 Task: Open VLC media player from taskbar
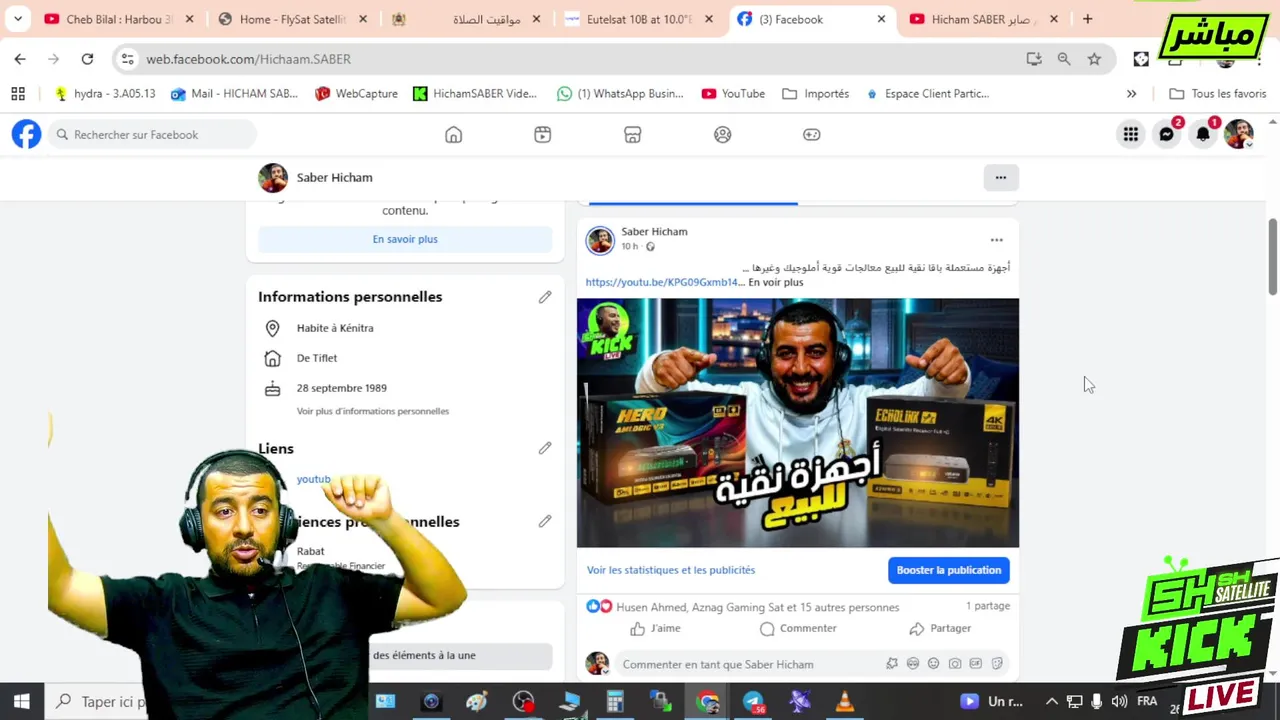845,702
